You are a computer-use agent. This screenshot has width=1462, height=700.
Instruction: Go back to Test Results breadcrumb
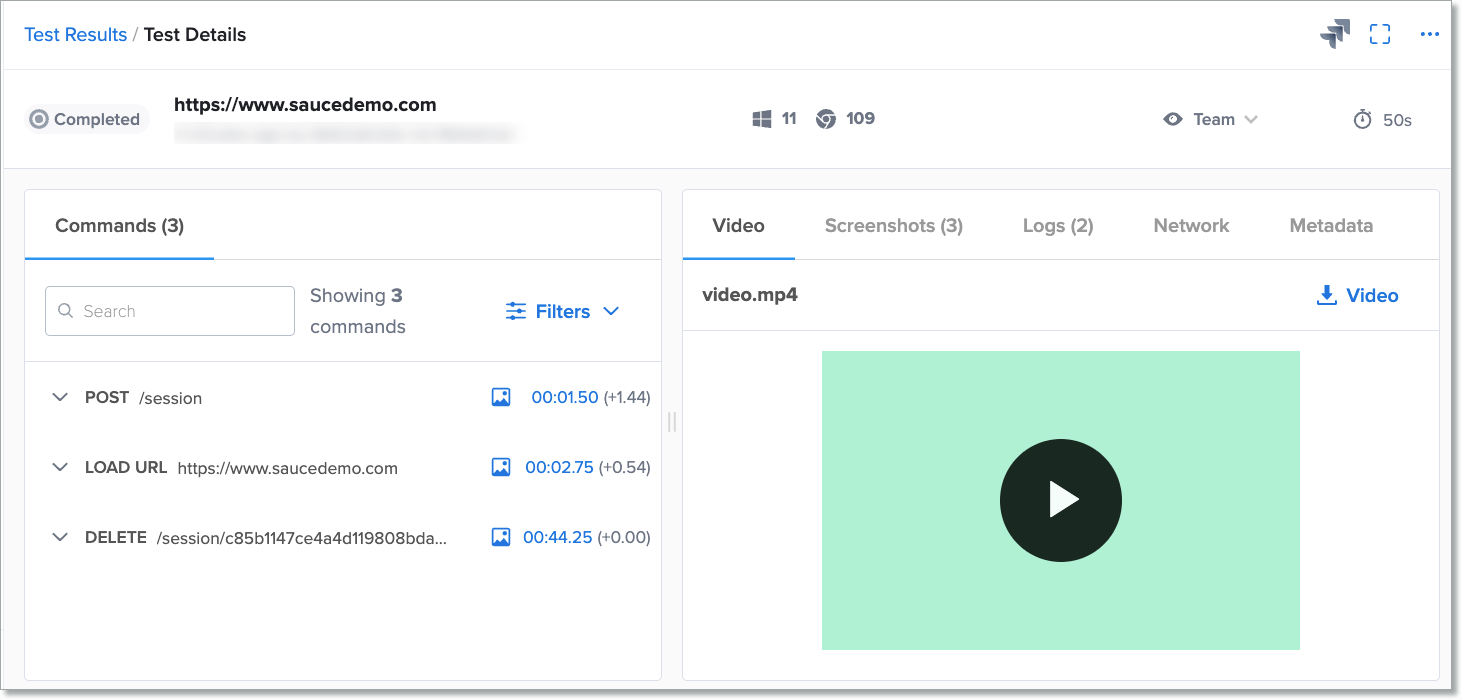click(75, 35)
